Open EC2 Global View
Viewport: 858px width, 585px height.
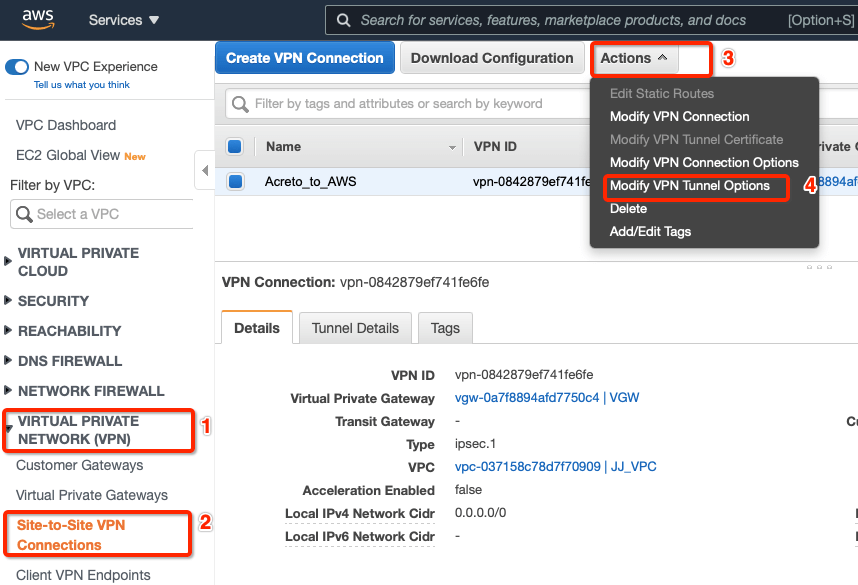coord(68,155)
